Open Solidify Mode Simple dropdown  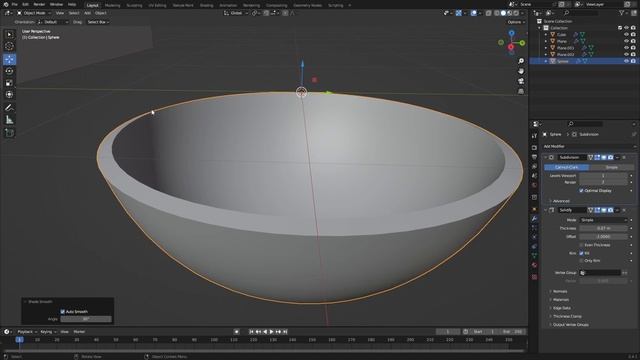click(603, 220)
